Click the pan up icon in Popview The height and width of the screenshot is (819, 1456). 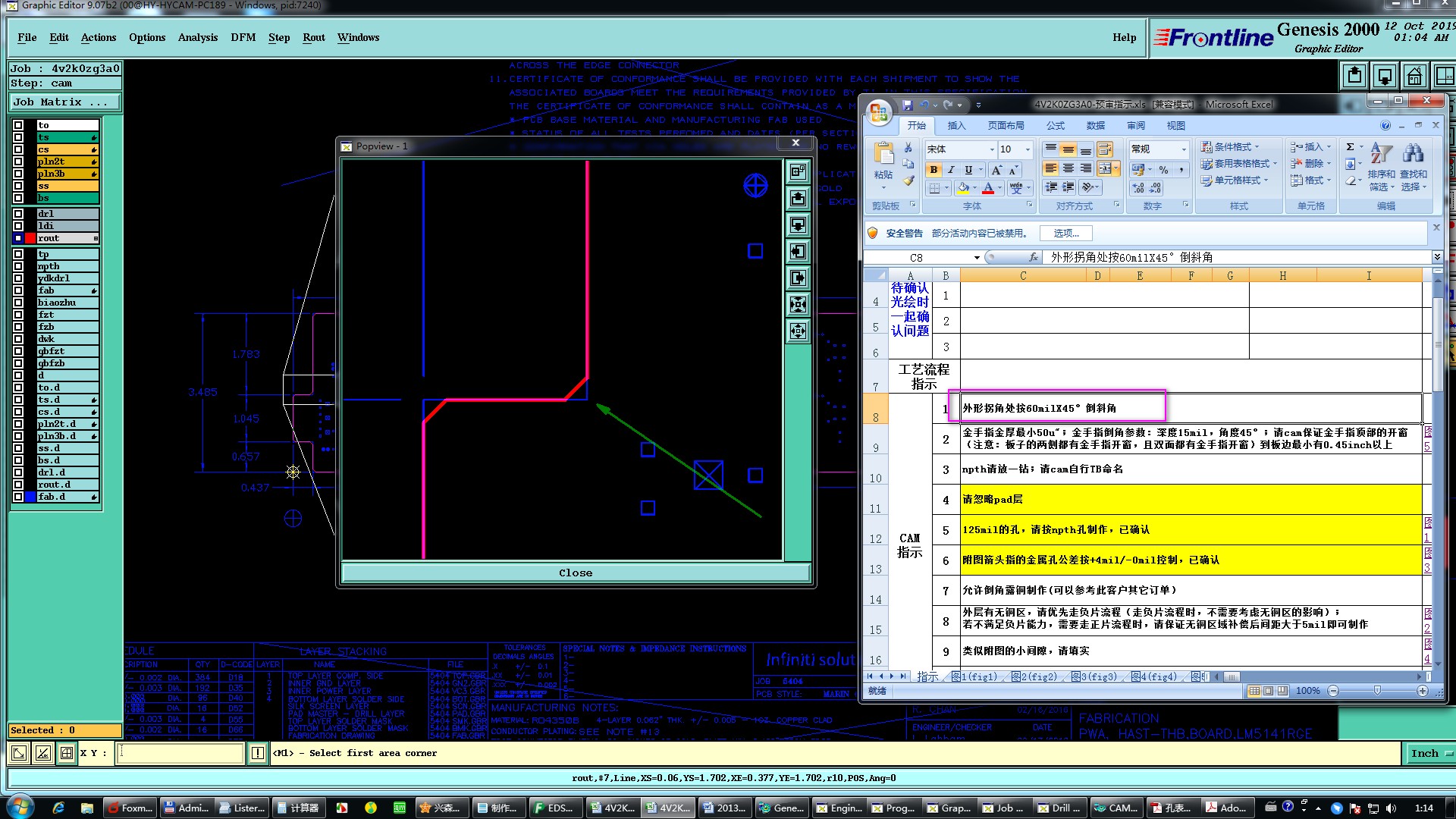[x=798, y=199]
